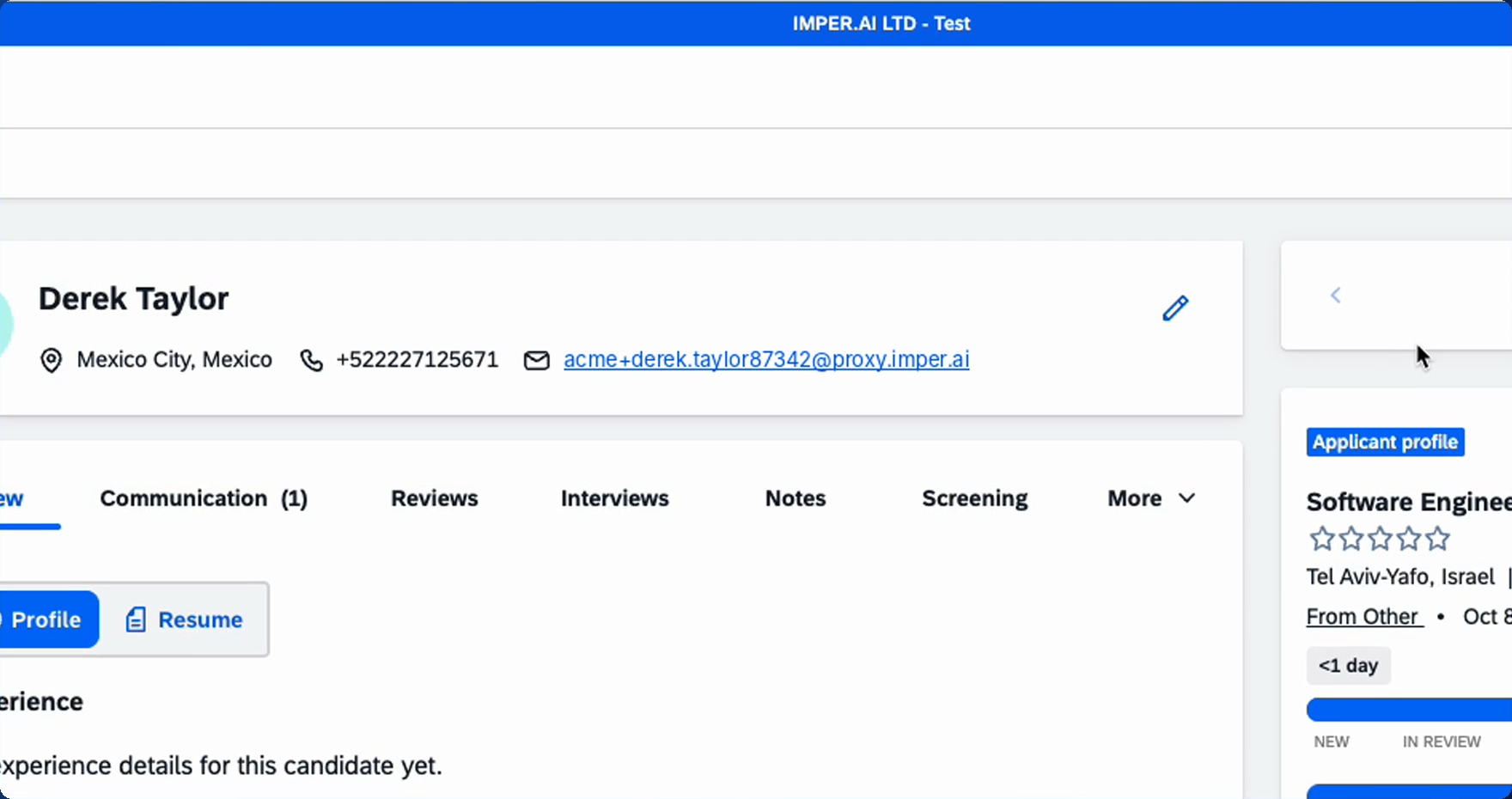The width and height of the screenshot is (1512, 799).
Task: Expand the More tab dropdown
Action: point(1151,498)
